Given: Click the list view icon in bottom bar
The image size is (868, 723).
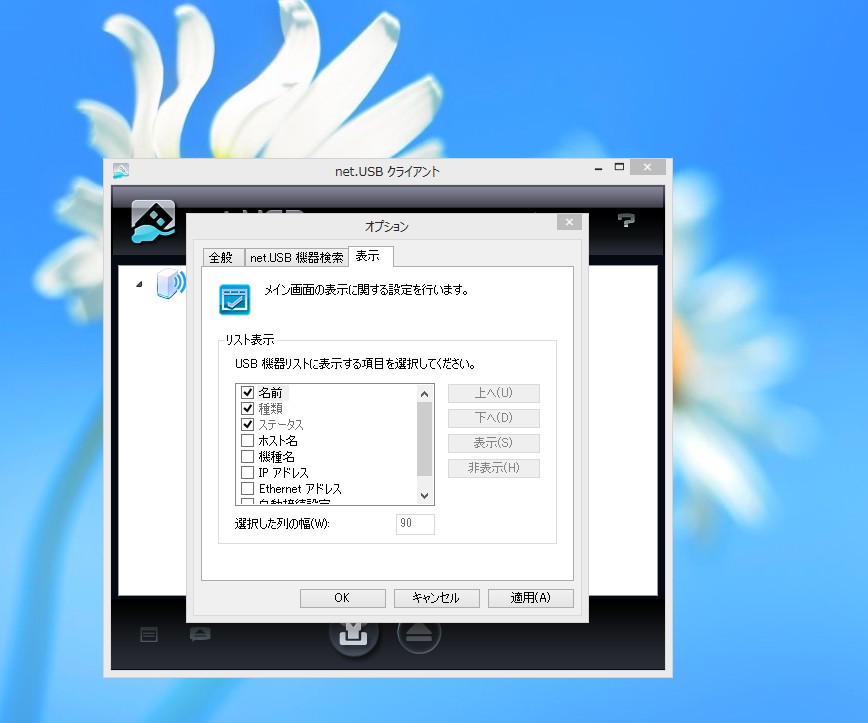Looking at the screenshot, I should point(149,634).
